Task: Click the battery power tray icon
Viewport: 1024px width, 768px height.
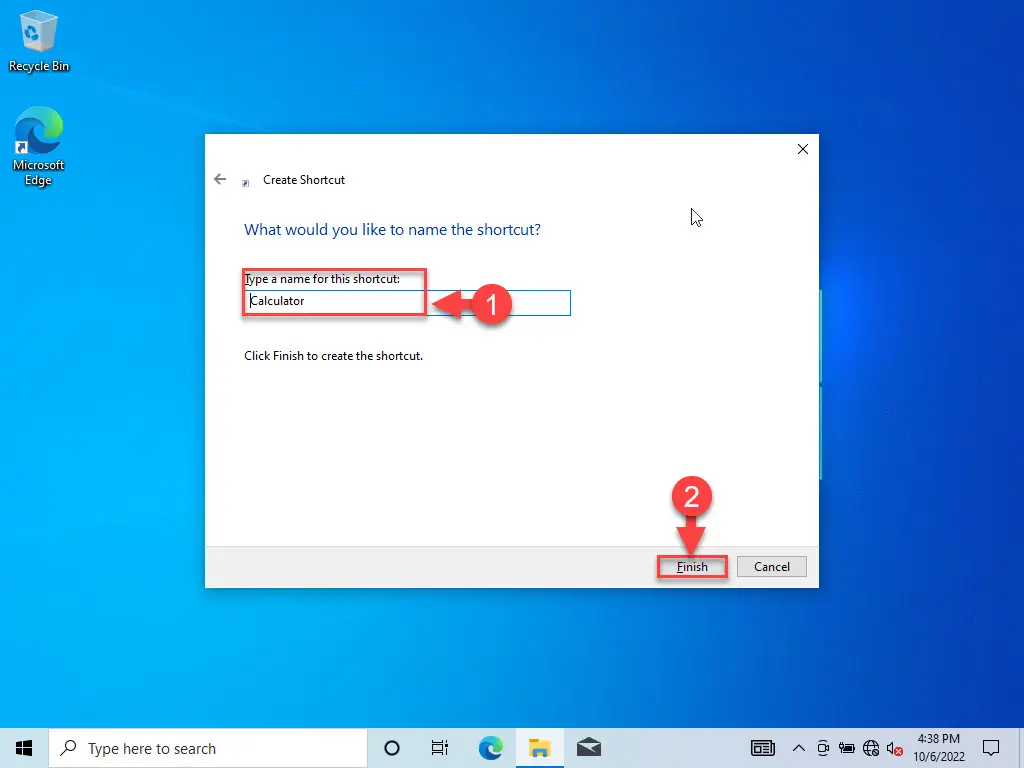Action: [x=847, y=748]
